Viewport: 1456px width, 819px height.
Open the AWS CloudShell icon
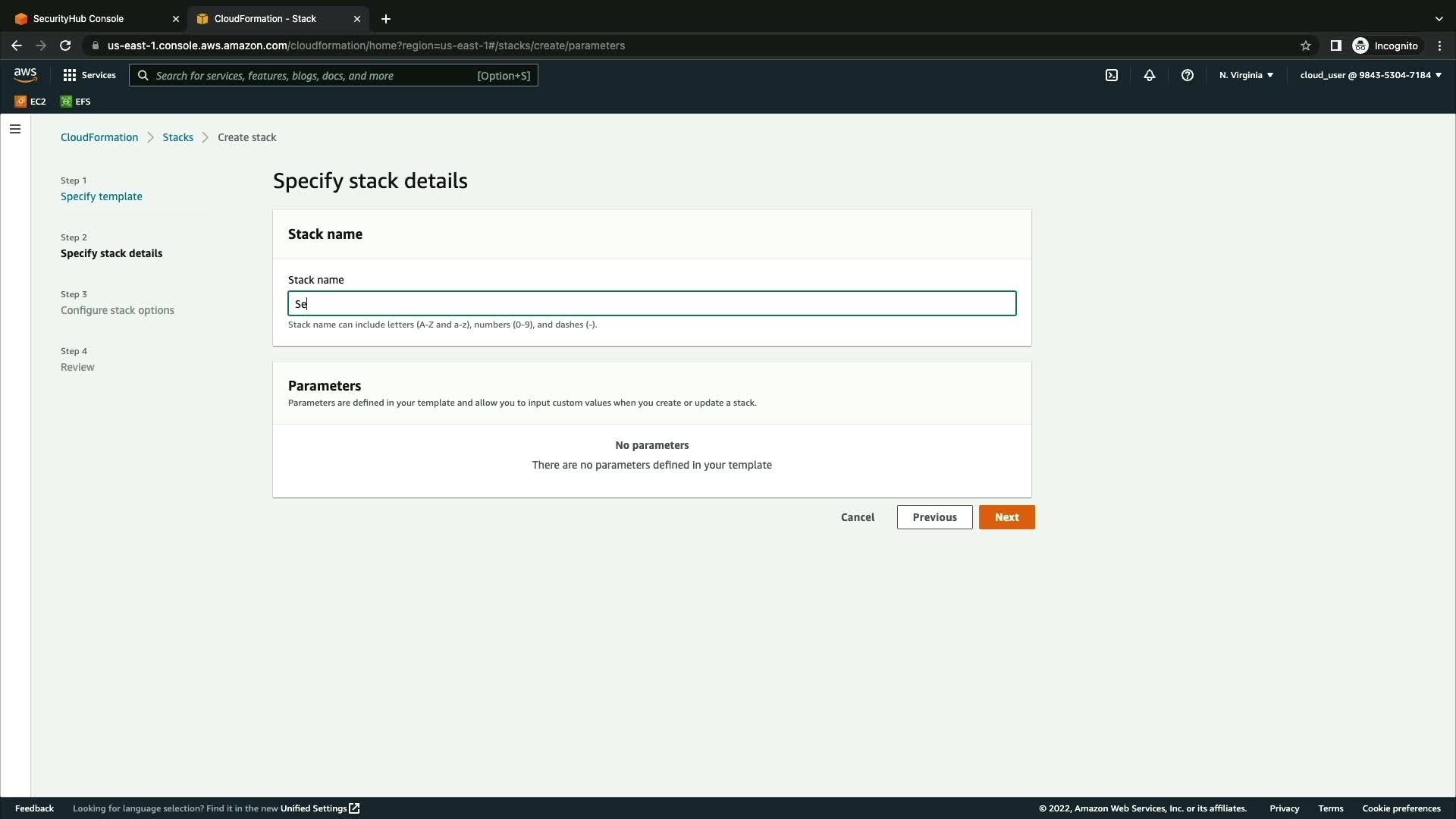coord(1112,75)
